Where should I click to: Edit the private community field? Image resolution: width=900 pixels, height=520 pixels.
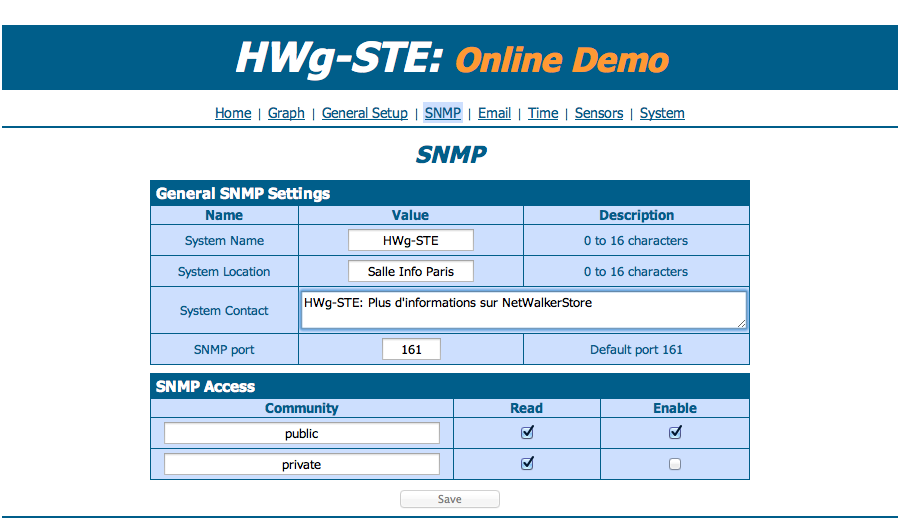(302, 464)
